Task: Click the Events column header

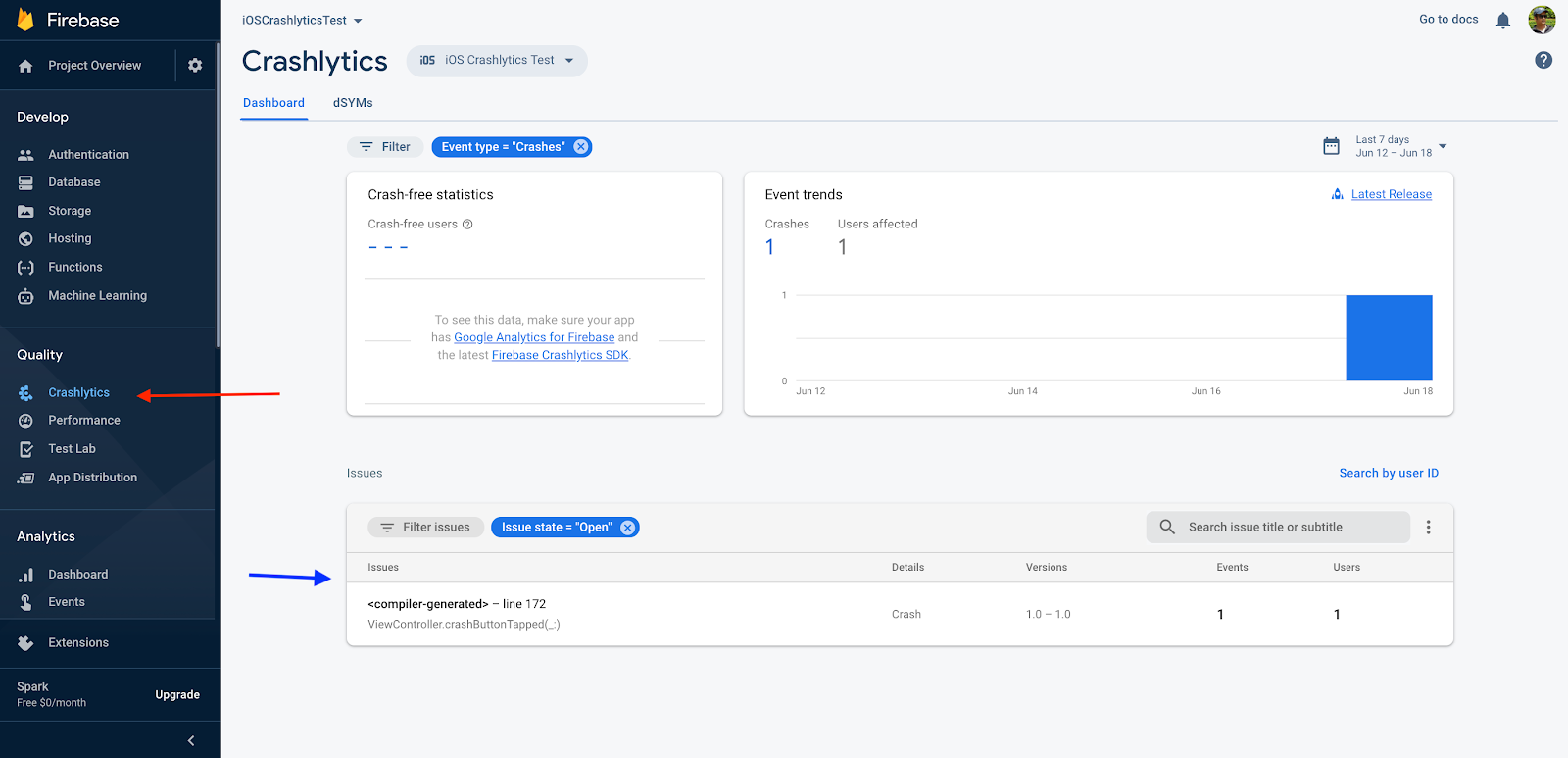Action: tap(1232, 567)
